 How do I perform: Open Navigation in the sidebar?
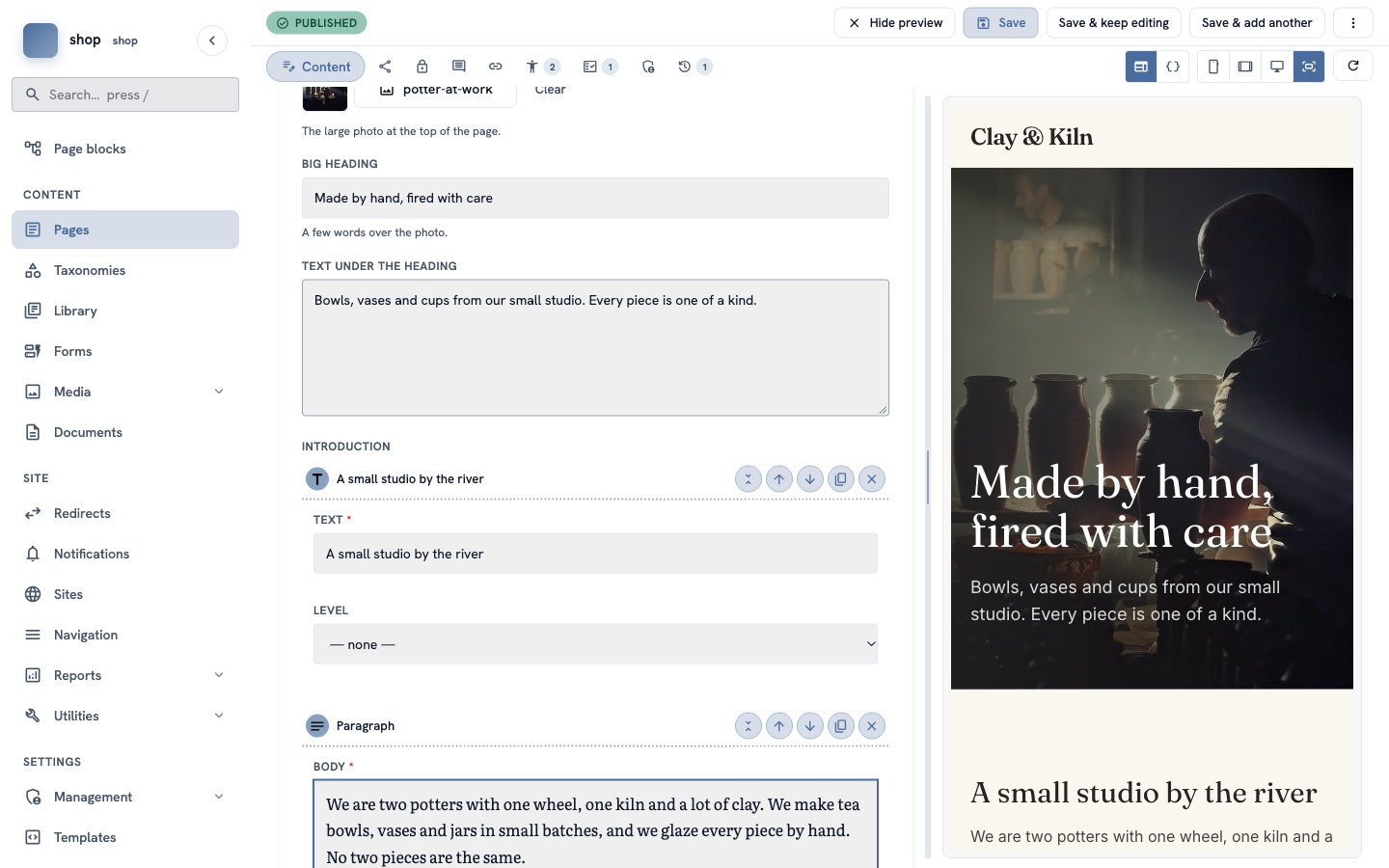pos(125,635)
